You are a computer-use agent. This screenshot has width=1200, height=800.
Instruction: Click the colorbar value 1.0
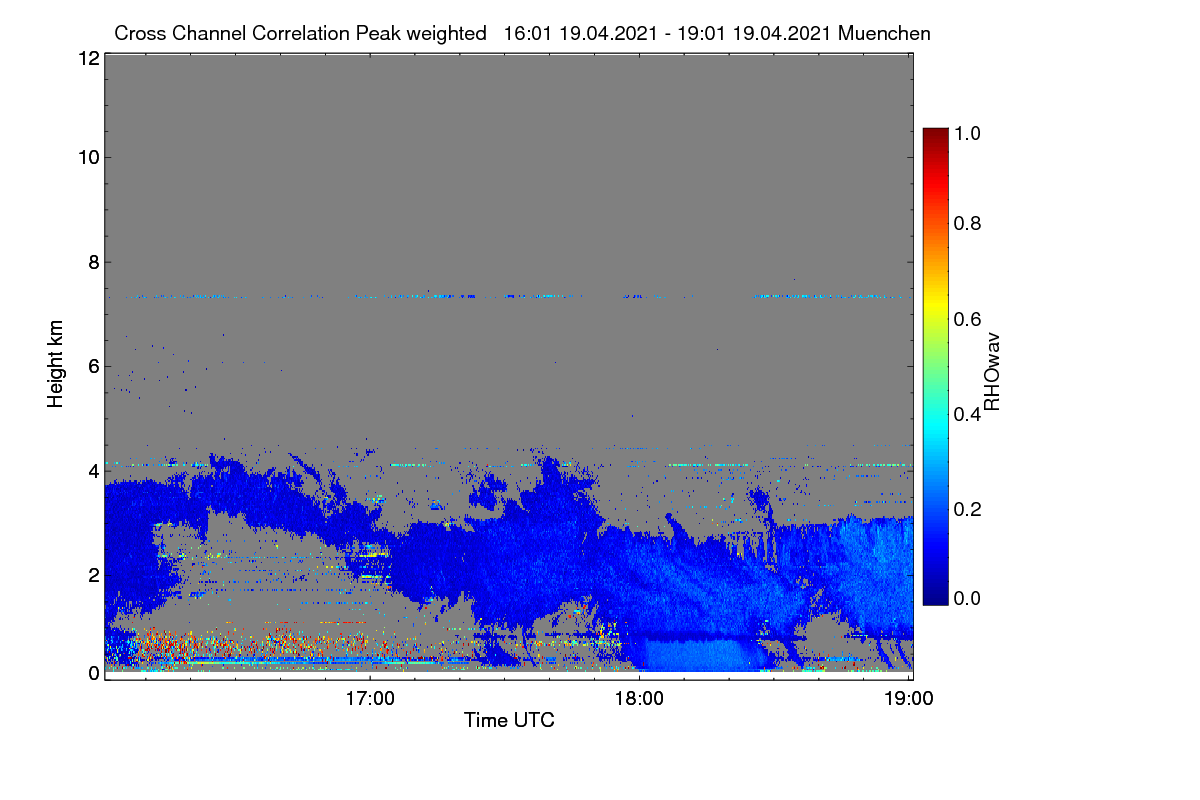point(966,131)
